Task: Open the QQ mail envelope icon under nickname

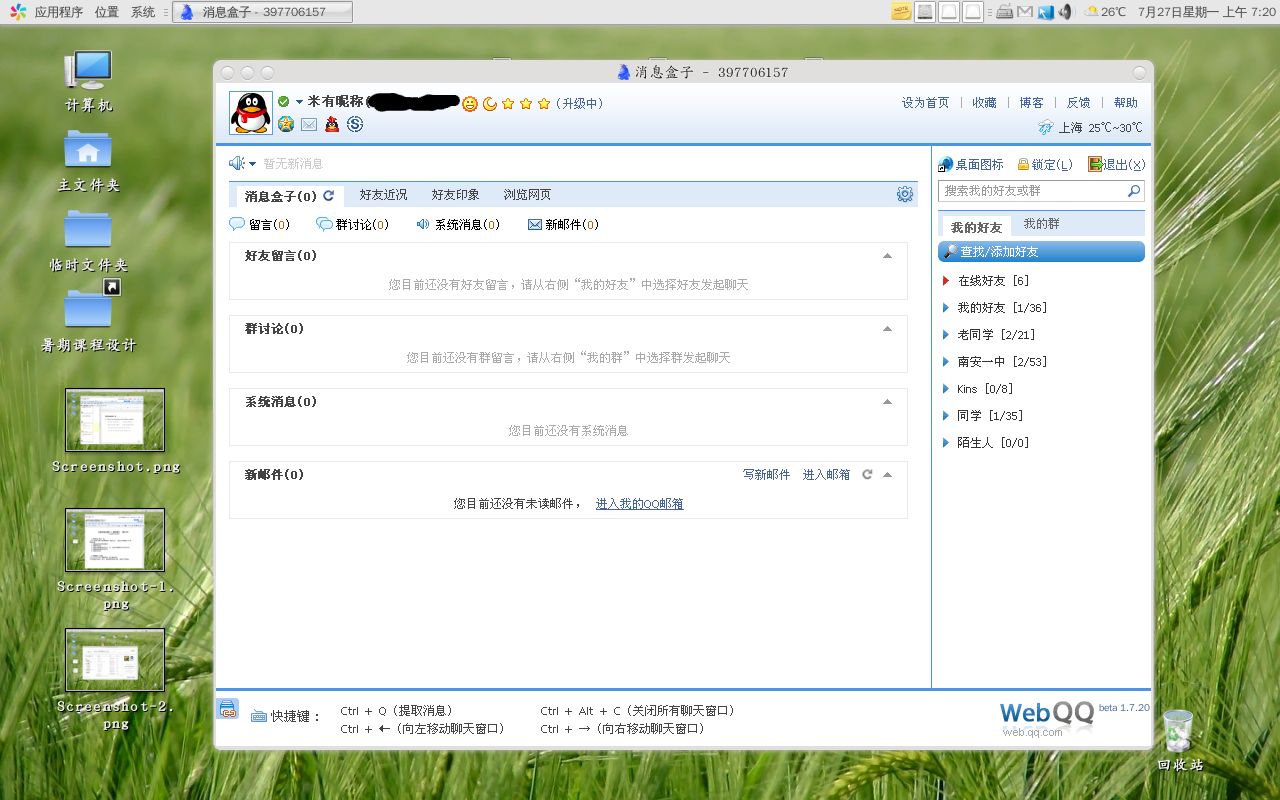Action: click(x=309, y=124)
